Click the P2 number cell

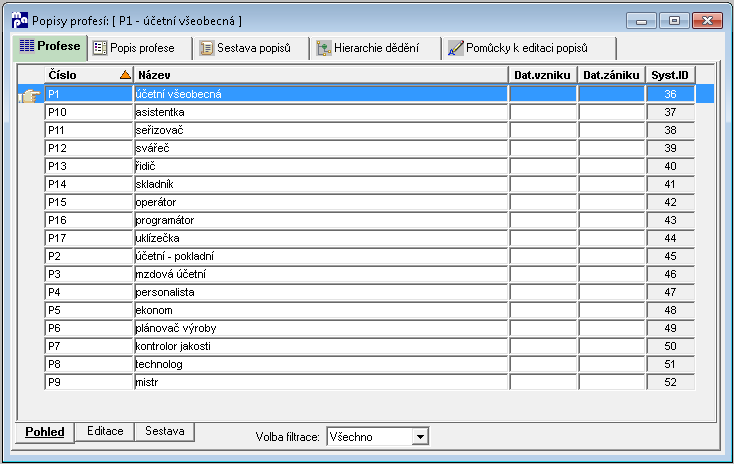[x=89, y=256]
